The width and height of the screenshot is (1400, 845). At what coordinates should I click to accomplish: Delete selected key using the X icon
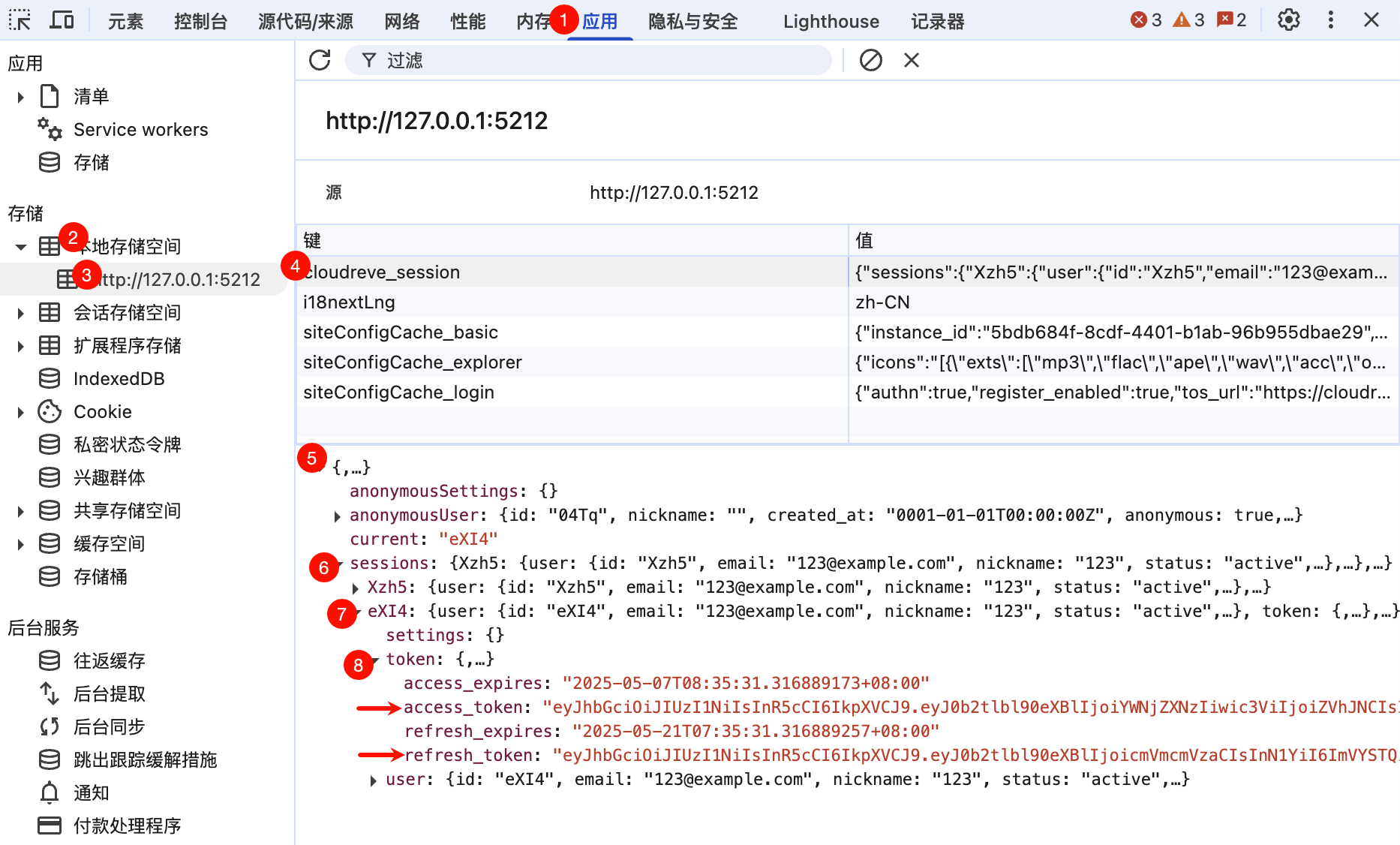coord(911,60)
